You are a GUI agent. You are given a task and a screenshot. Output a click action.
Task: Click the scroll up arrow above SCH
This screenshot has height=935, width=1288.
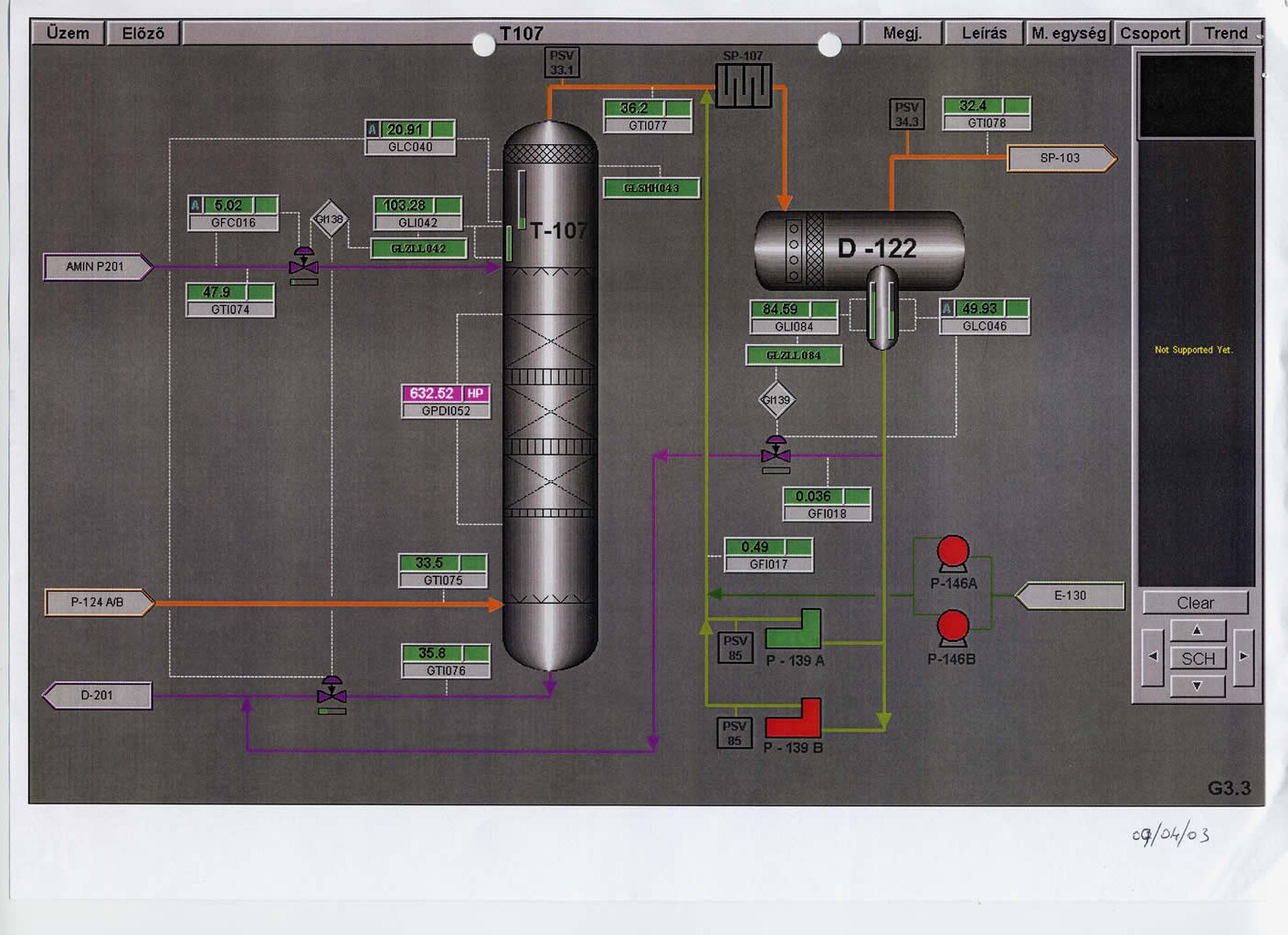click(x=1197, y=630)
